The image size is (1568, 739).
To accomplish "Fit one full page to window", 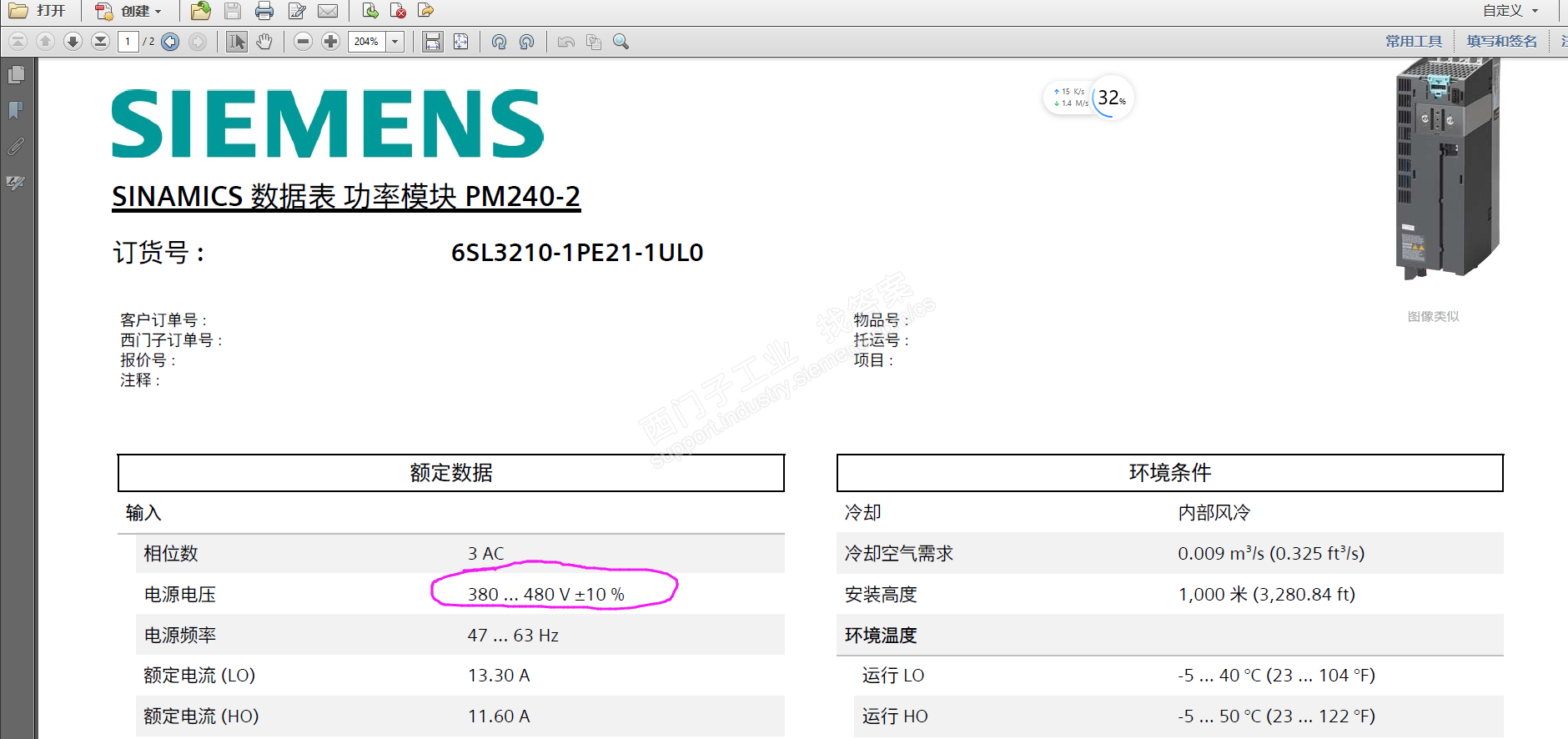I will pos(460,42).
